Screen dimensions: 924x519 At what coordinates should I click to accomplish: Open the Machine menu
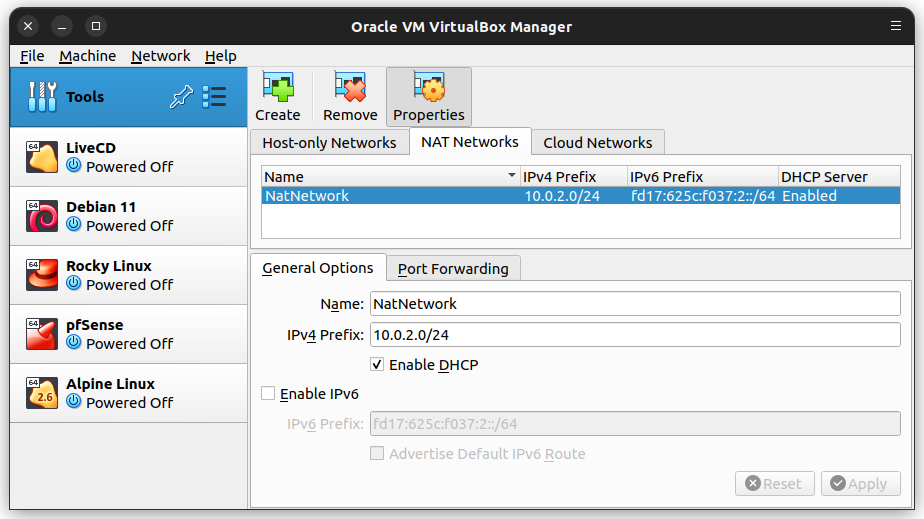tap(87, 56)
